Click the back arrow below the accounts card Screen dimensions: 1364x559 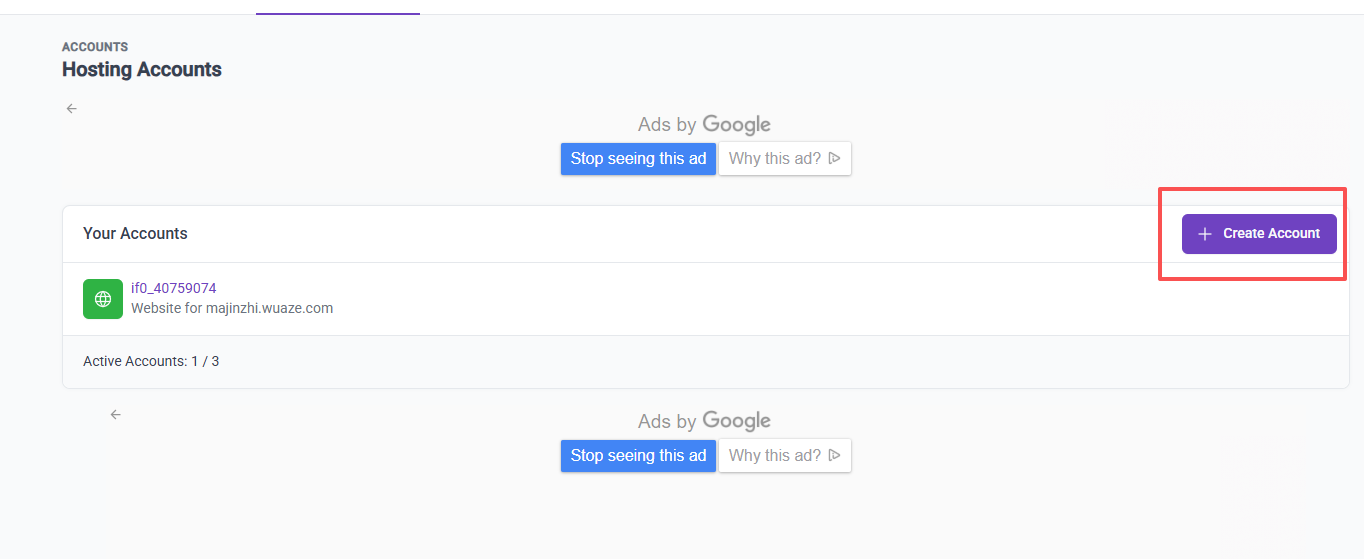point(115,414)
